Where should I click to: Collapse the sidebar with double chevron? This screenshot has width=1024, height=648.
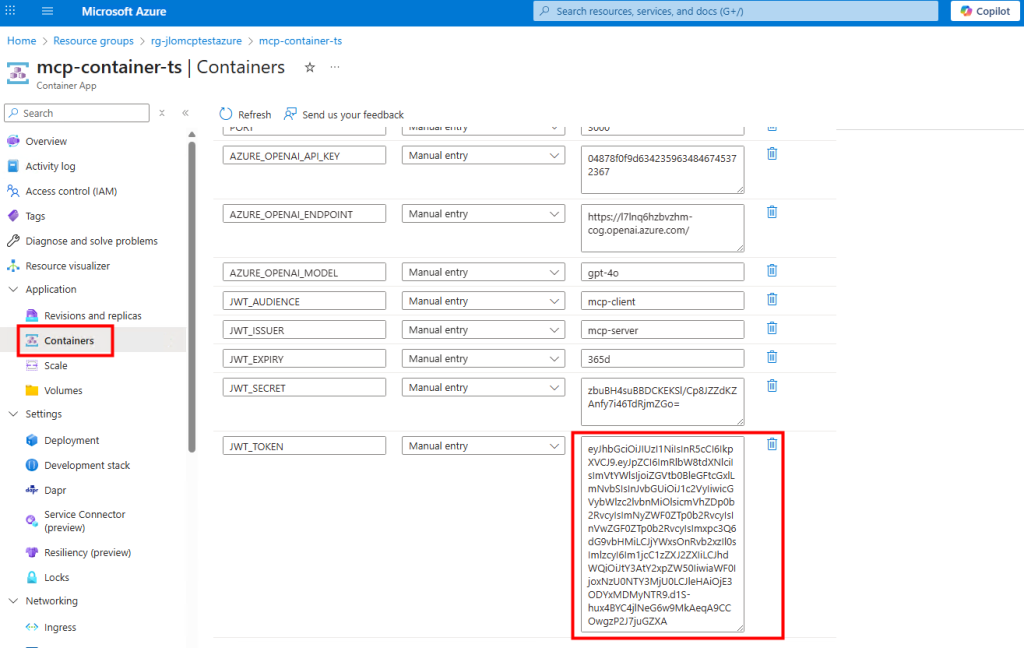coord(185,113)
